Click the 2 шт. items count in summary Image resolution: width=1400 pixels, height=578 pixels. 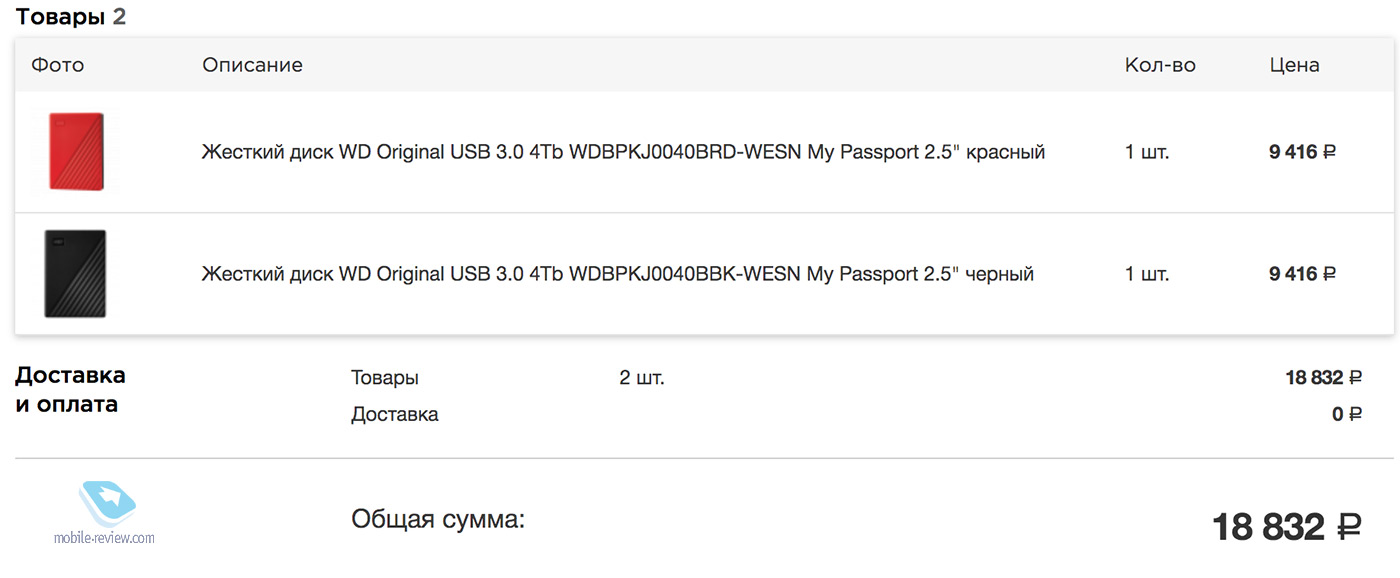tap(641, 378)
